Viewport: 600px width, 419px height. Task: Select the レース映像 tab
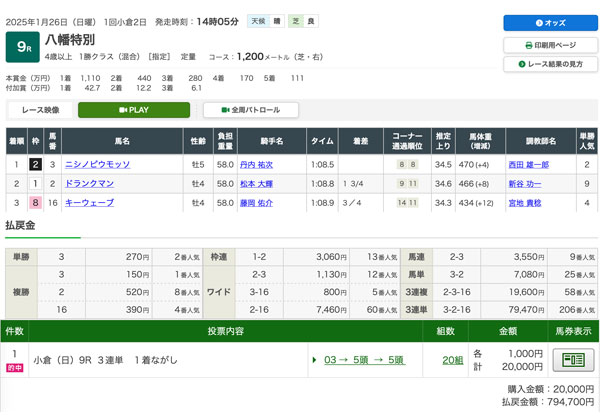tap(39, 110)
